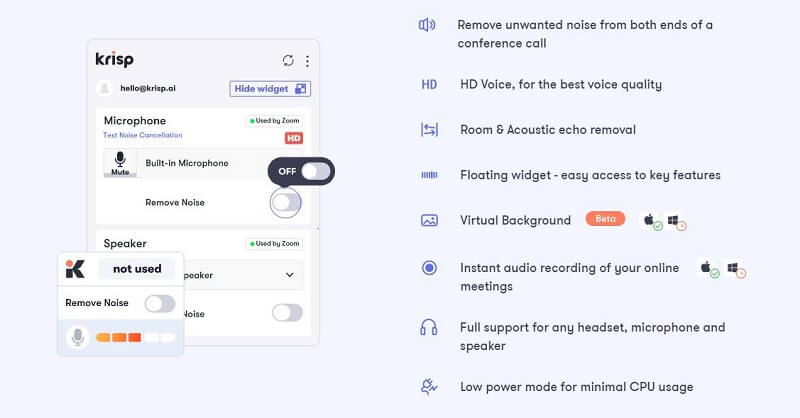Click the Test Noise Cancellation link
800x418 pixels.
click(142, 135)
